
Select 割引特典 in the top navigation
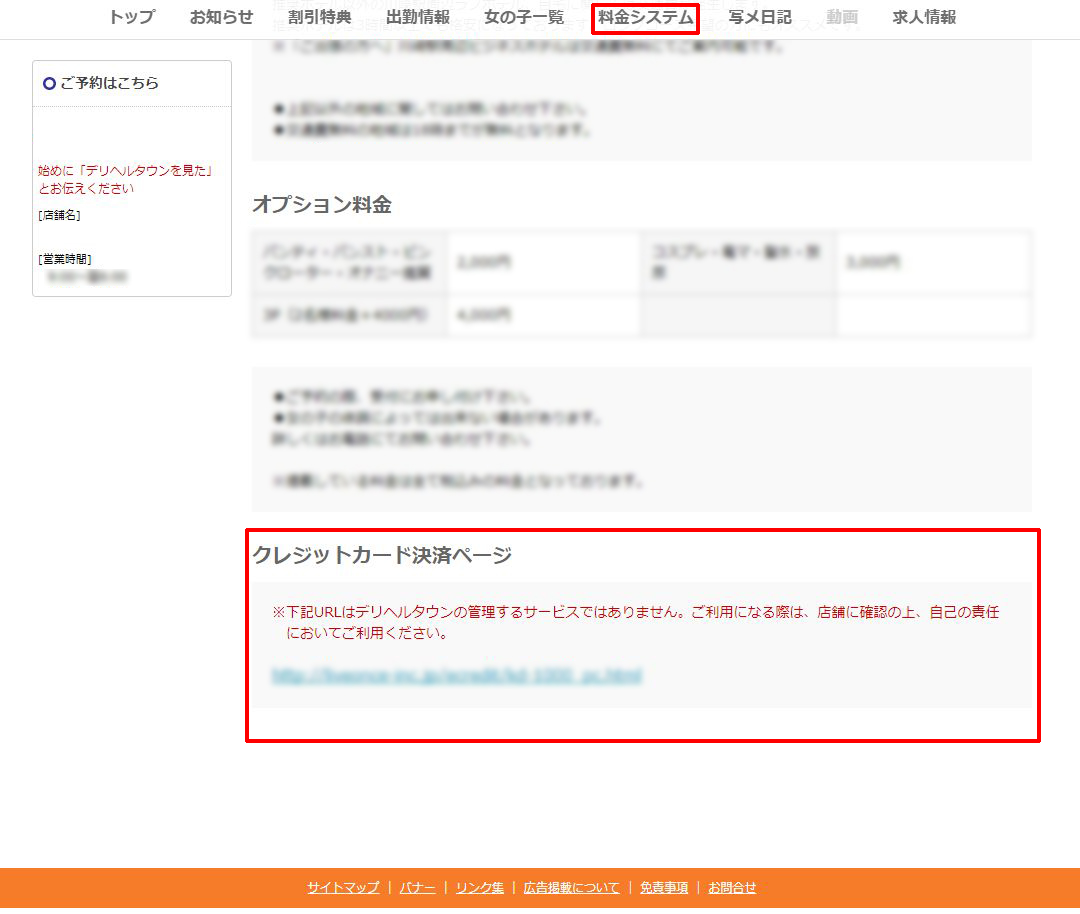pyautogui.click(x=318, y=17)
